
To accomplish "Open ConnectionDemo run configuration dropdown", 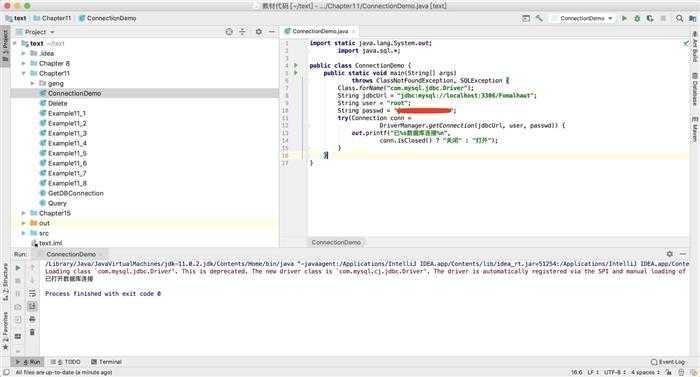I will click(x=583, y=18).
